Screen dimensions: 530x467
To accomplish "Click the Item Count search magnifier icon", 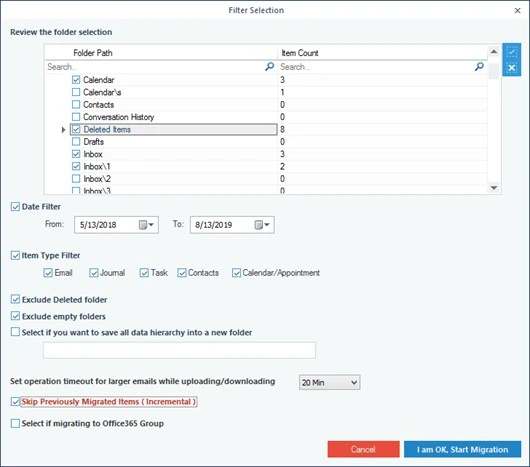I will 479,66.
